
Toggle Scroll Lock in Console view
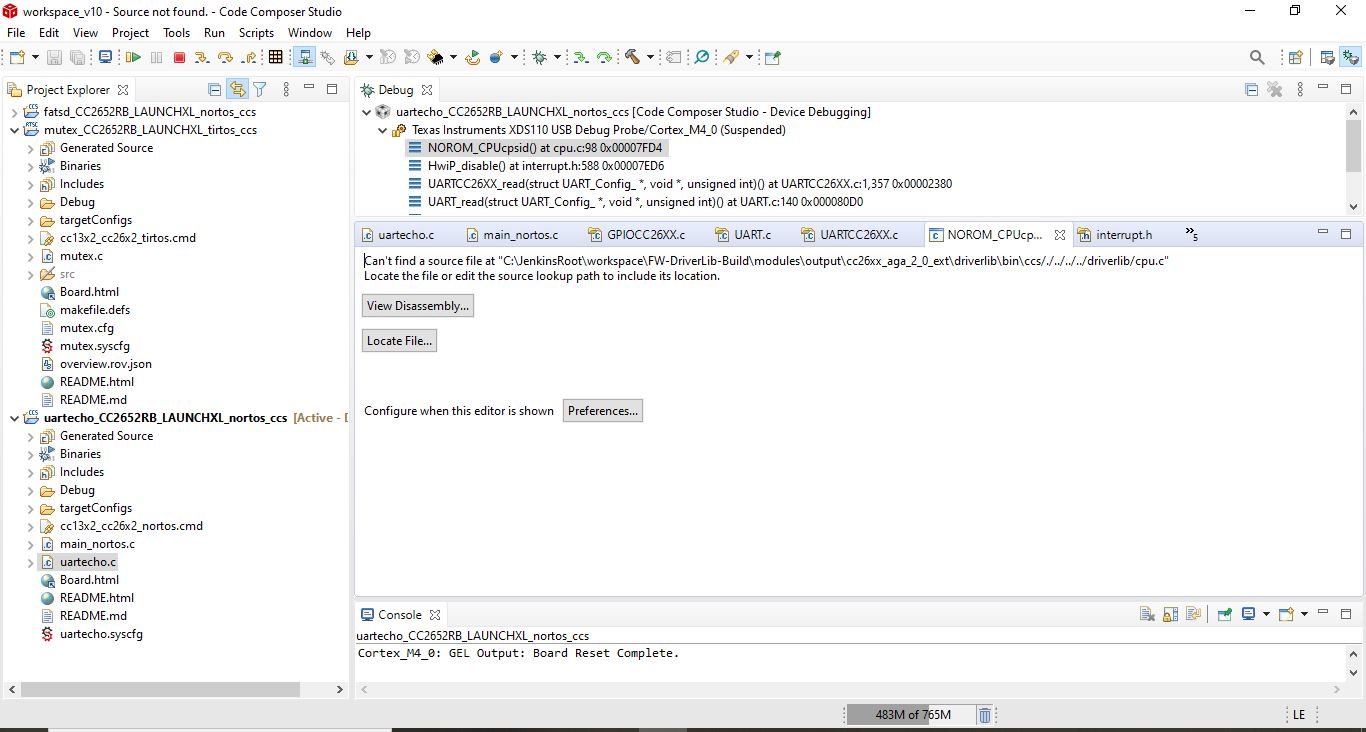click(x=1170, y=615)
